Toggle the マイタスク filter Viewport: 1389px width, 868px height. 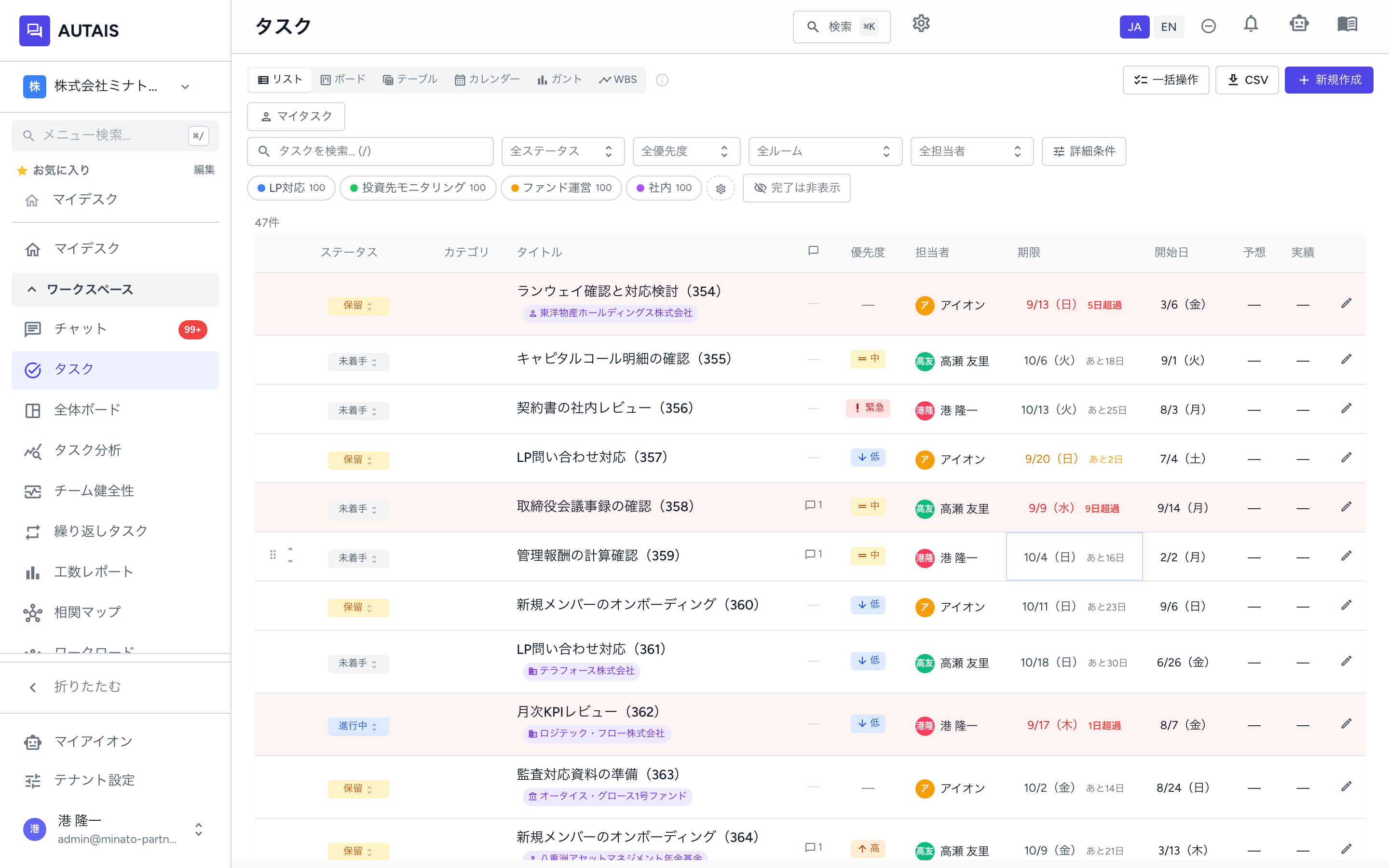pyautogui.click(x=296, y=117)
